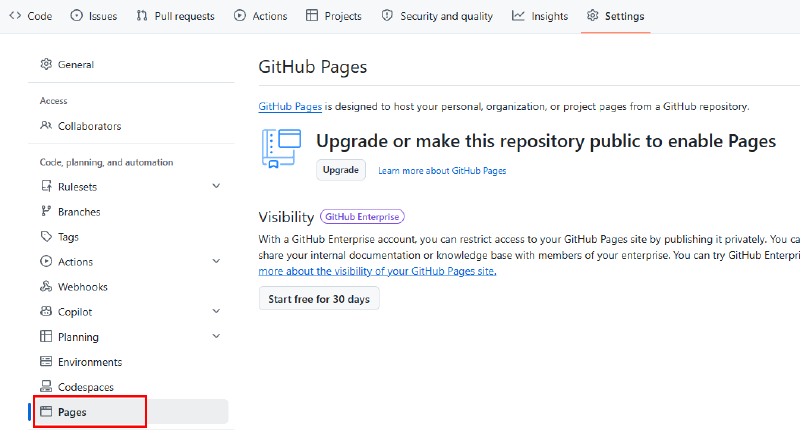Click the Environments server icon

[x=46, y=361]
